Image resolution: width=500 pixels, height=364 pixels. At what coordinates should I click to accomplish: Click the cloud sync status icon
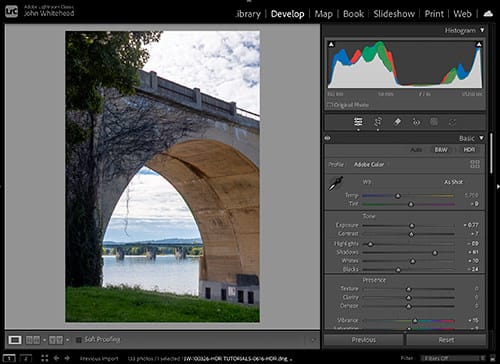488,14
